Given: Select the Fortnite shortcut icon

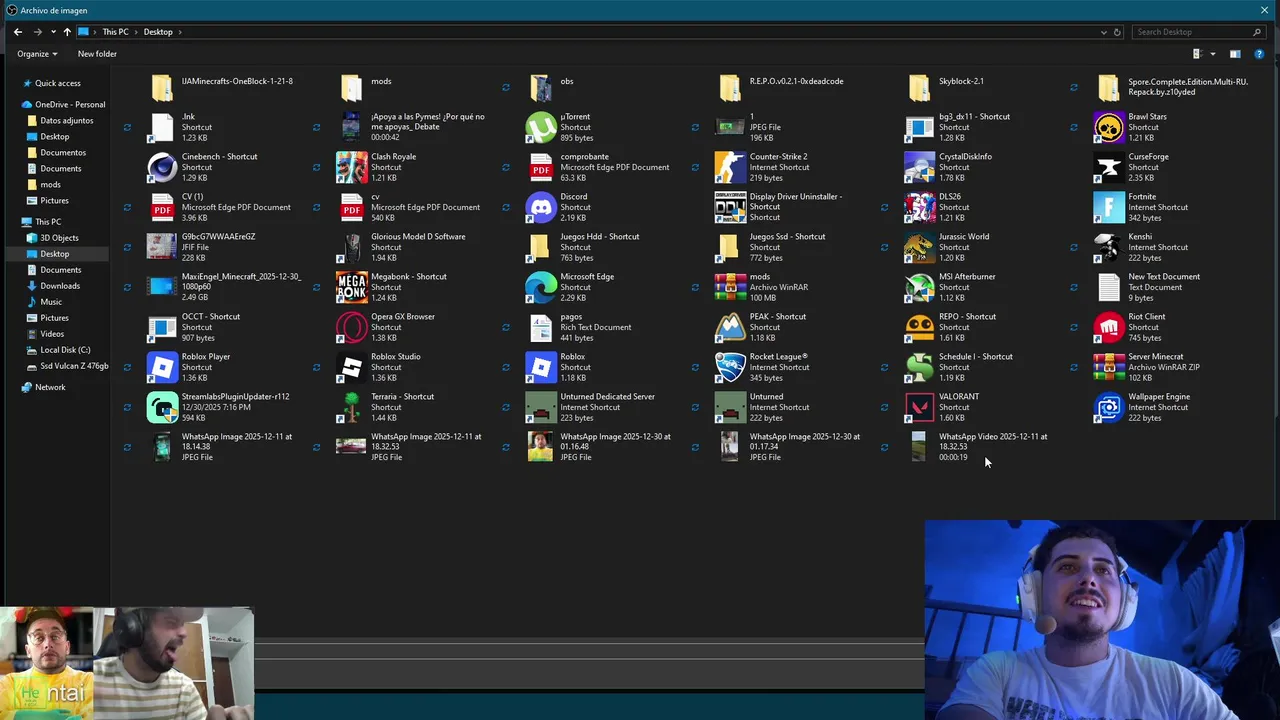Looking at the screenshot, I should coord(1109,207).
